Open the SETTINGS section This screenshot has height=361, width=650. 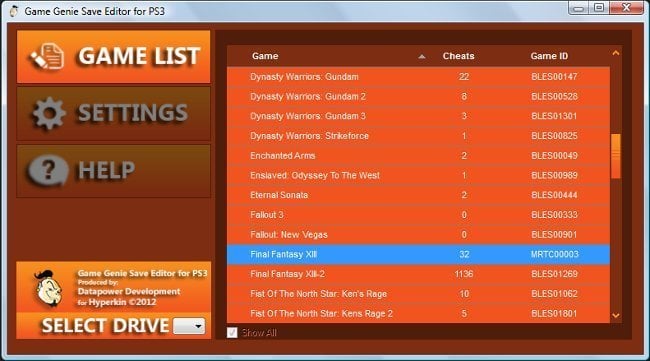click(114, 114)
